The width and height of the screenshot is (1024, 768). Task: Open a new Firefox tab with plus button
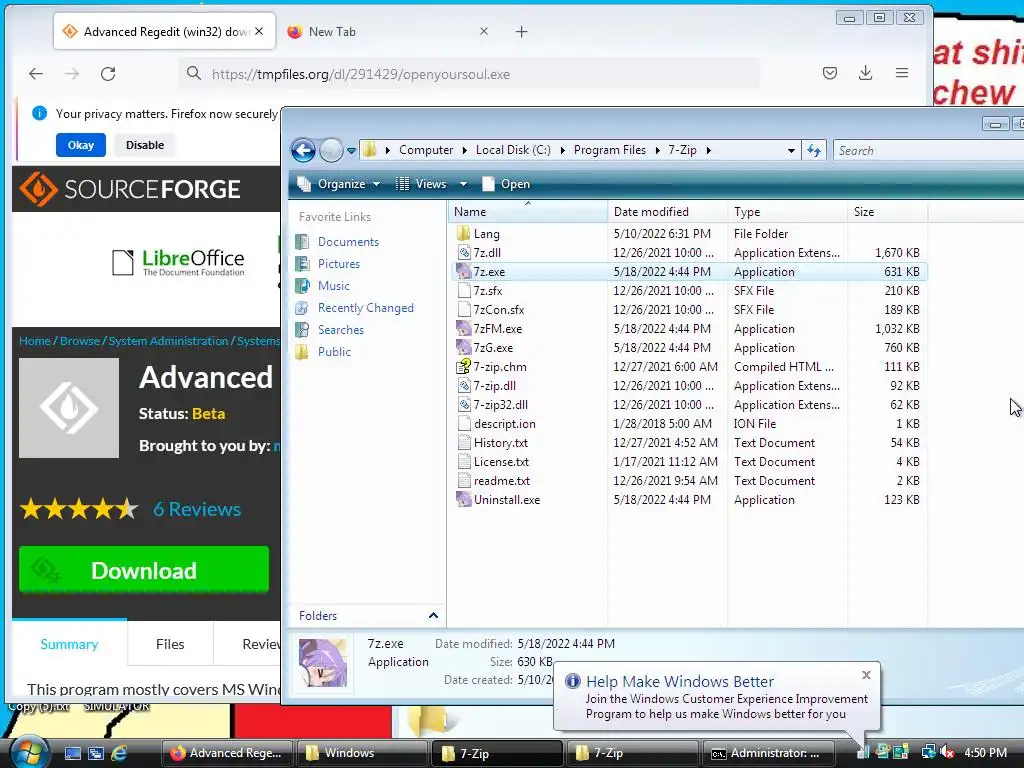[x=521, y=31]
